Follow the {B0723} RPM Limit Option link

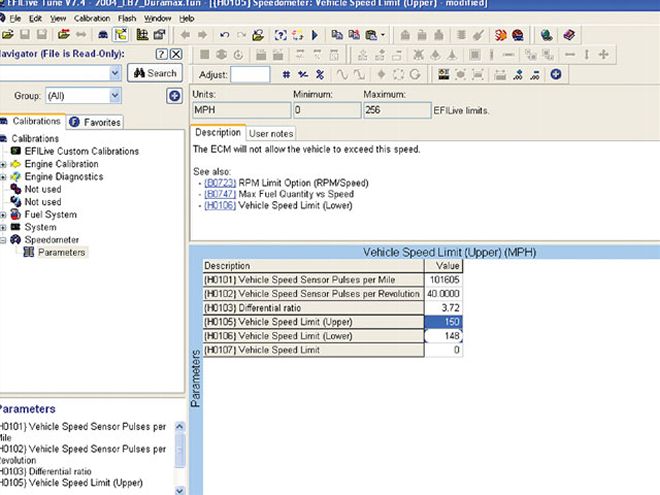220,183
